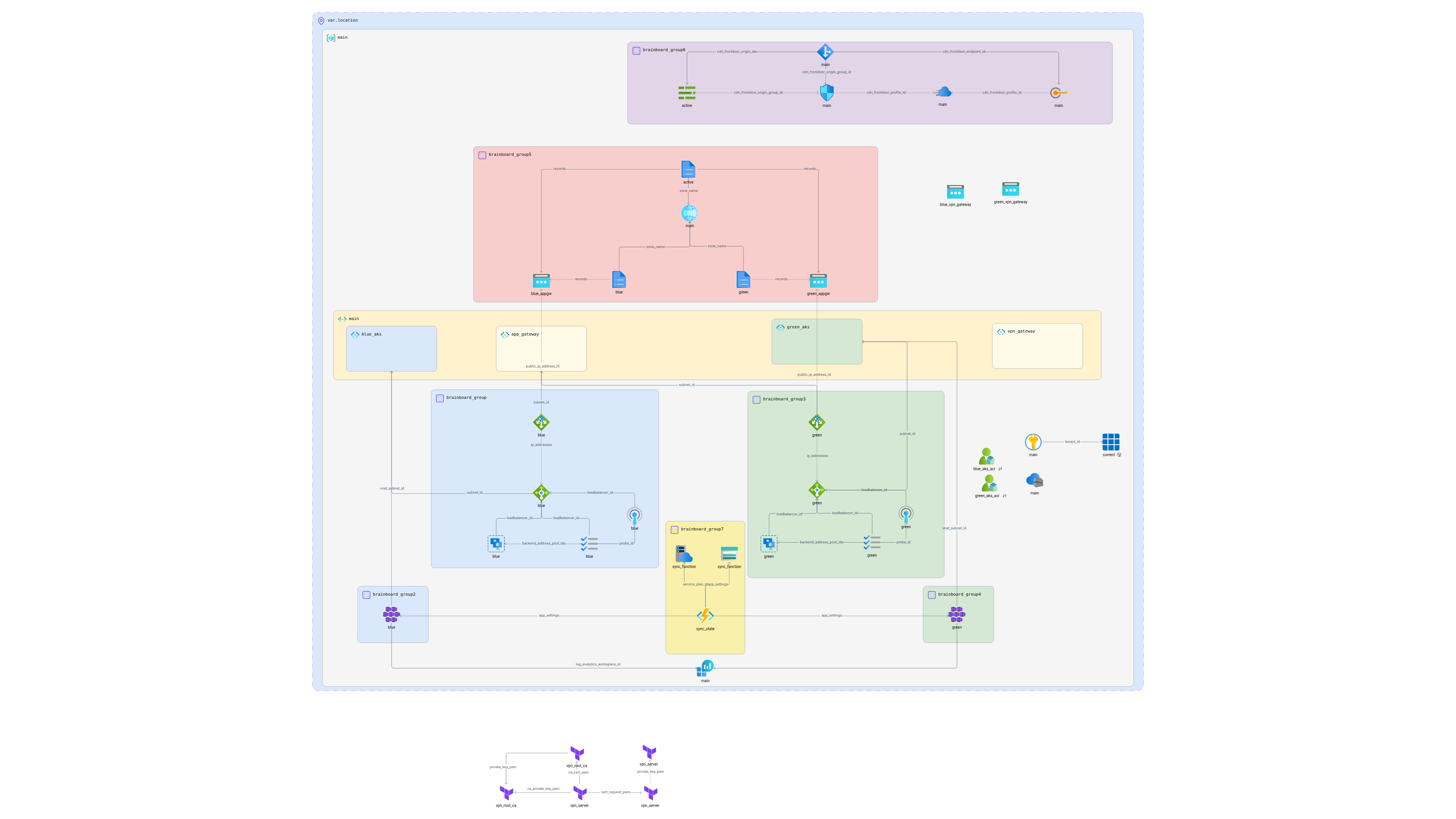The width and height of the screenshot is (1456, 819).
Task: Click the 'brainboard_group5' group title
Action: [510, 155]
